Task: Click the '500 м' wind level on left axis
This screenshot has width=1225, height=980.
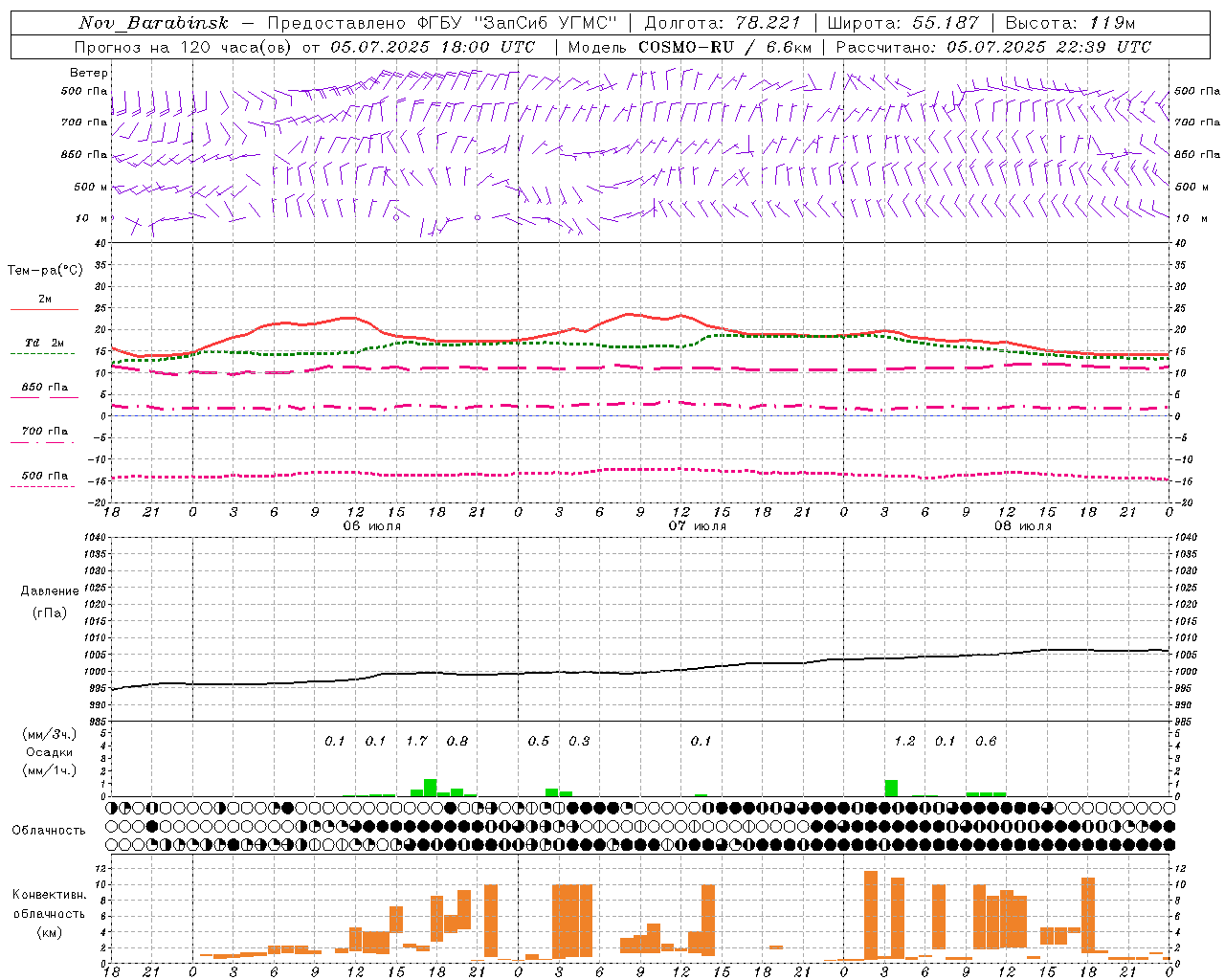Action: click(x=91, y=187)
